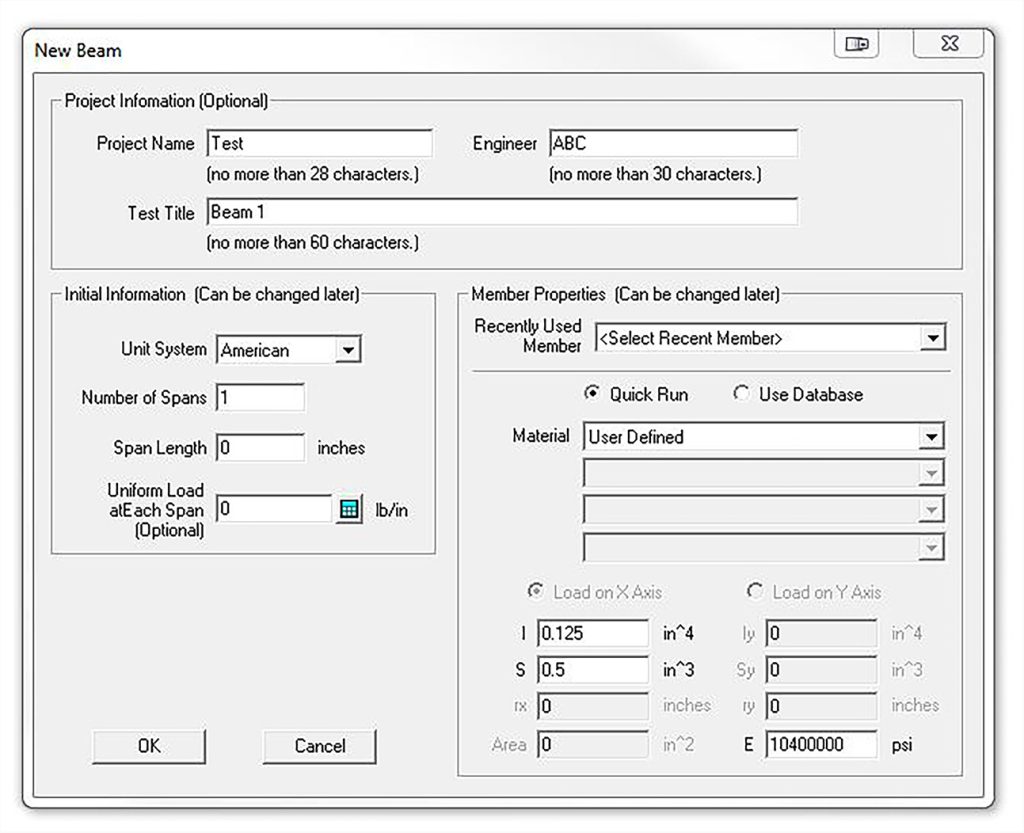The width and height of the screenshot is (1024, 833).
Task: Select the Use Database radio option
Action: pos(741,394)
